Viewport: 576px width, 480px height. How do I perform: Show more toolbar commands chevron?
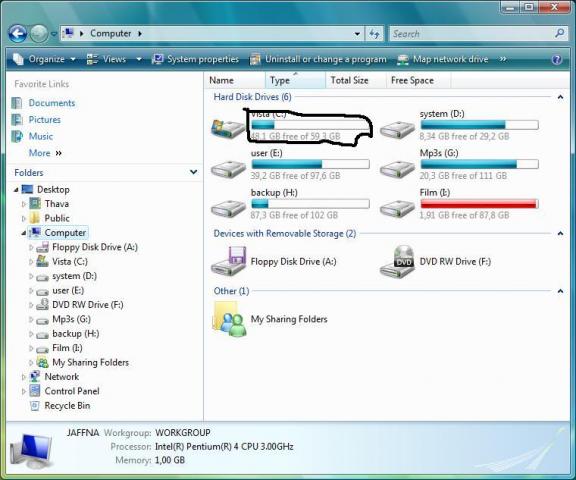(x=503, y=59)
